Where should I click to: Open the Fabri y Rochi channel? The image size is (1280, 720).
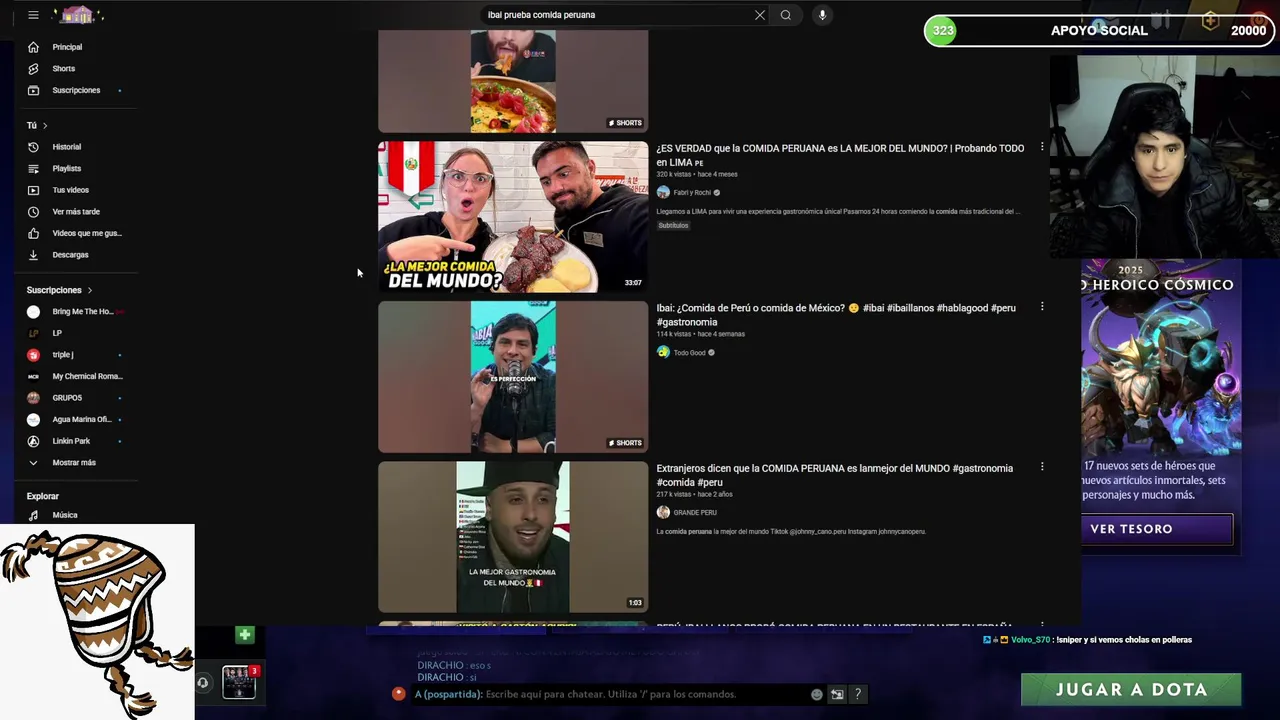(x=692, y=193)
